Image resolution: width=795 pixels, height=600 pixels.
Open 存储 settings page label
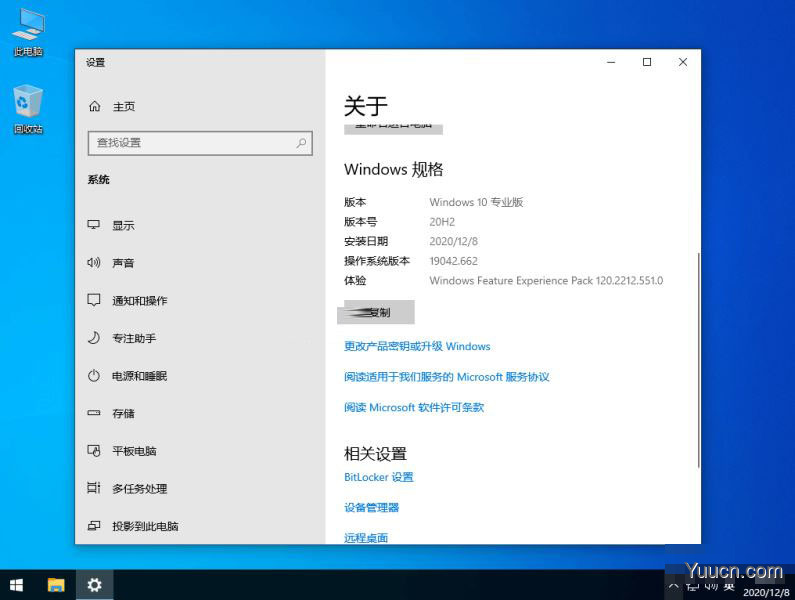coord(123,413)
